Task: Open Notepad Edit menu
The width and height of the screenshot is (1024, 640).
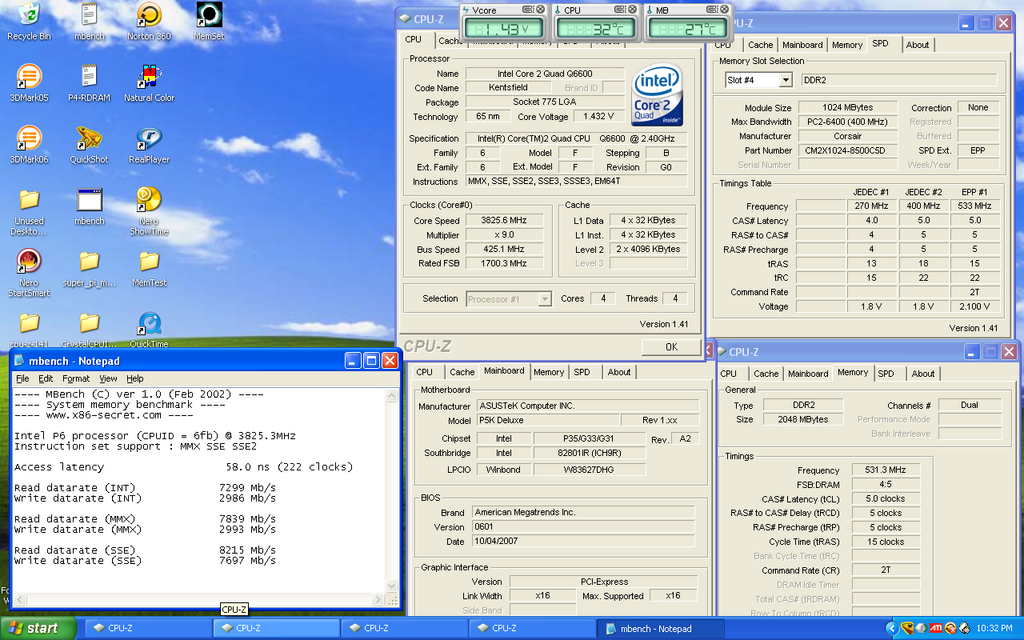Action: coord(46,379)
